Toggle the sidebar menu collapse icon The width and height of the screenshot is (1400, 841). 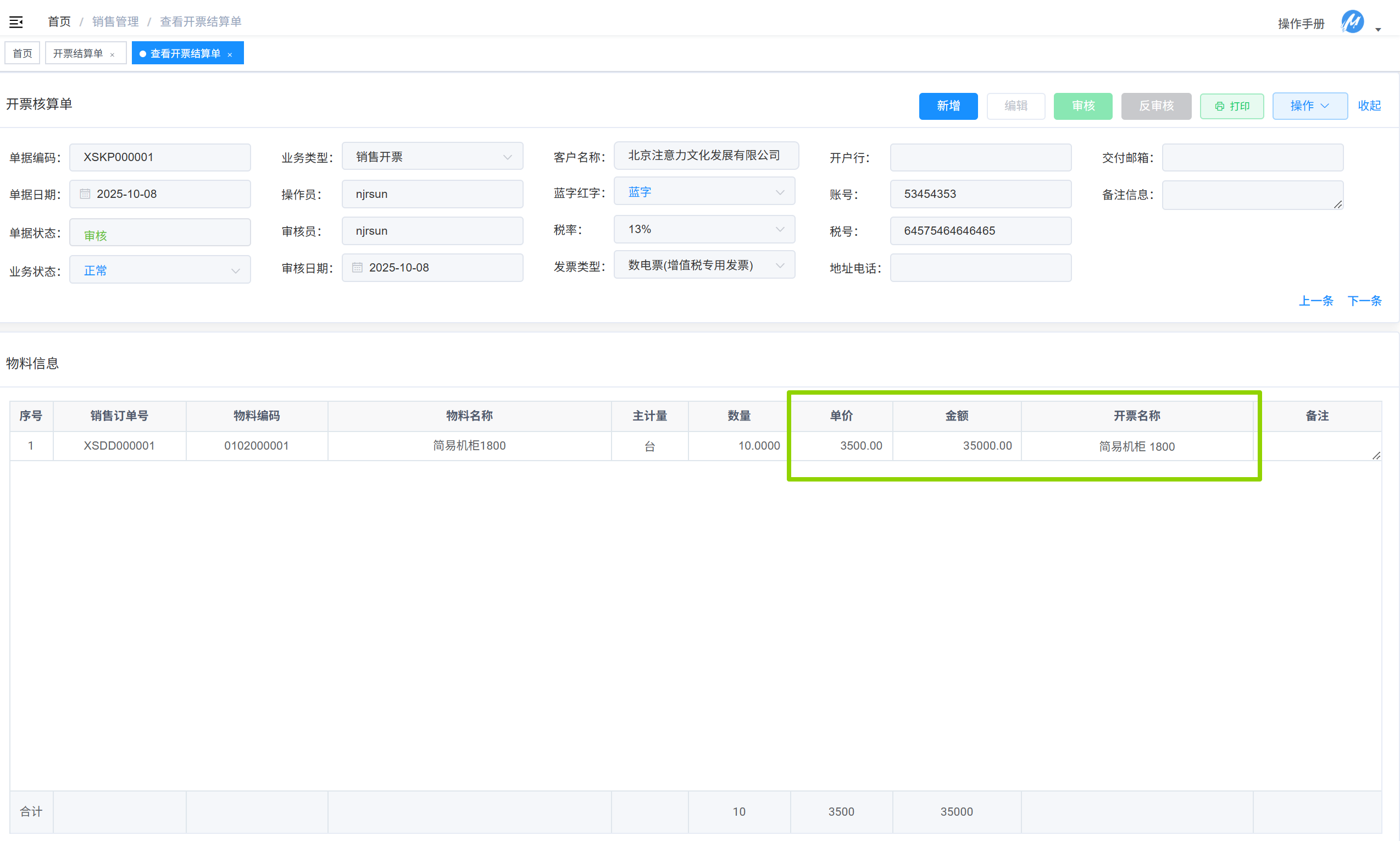click(x=16, y=22)
